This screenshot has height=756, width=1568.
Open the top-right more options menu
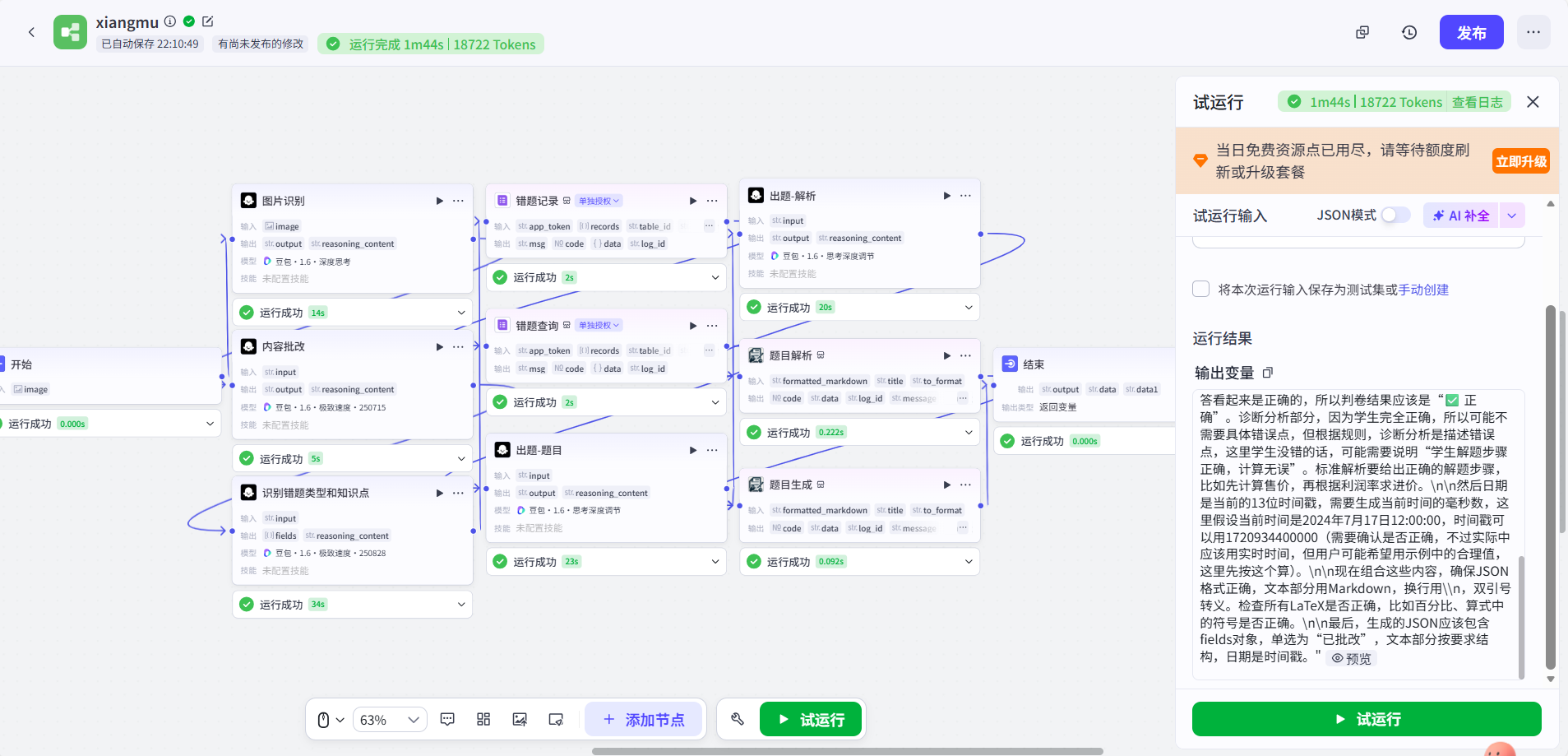[x=1533, y=32]
